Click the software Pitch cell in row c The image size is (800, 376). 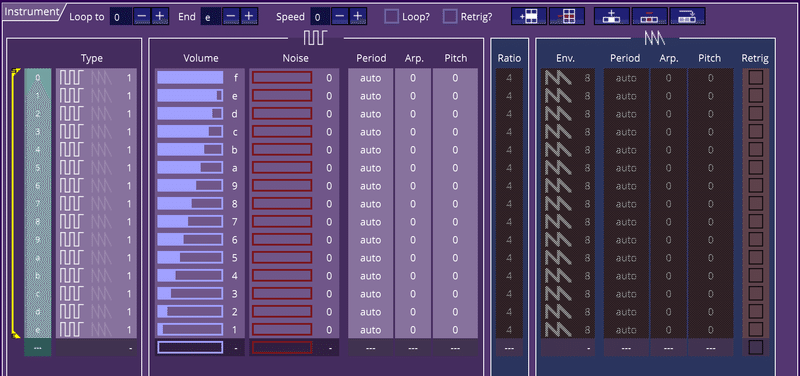click(x=455, y=294)
